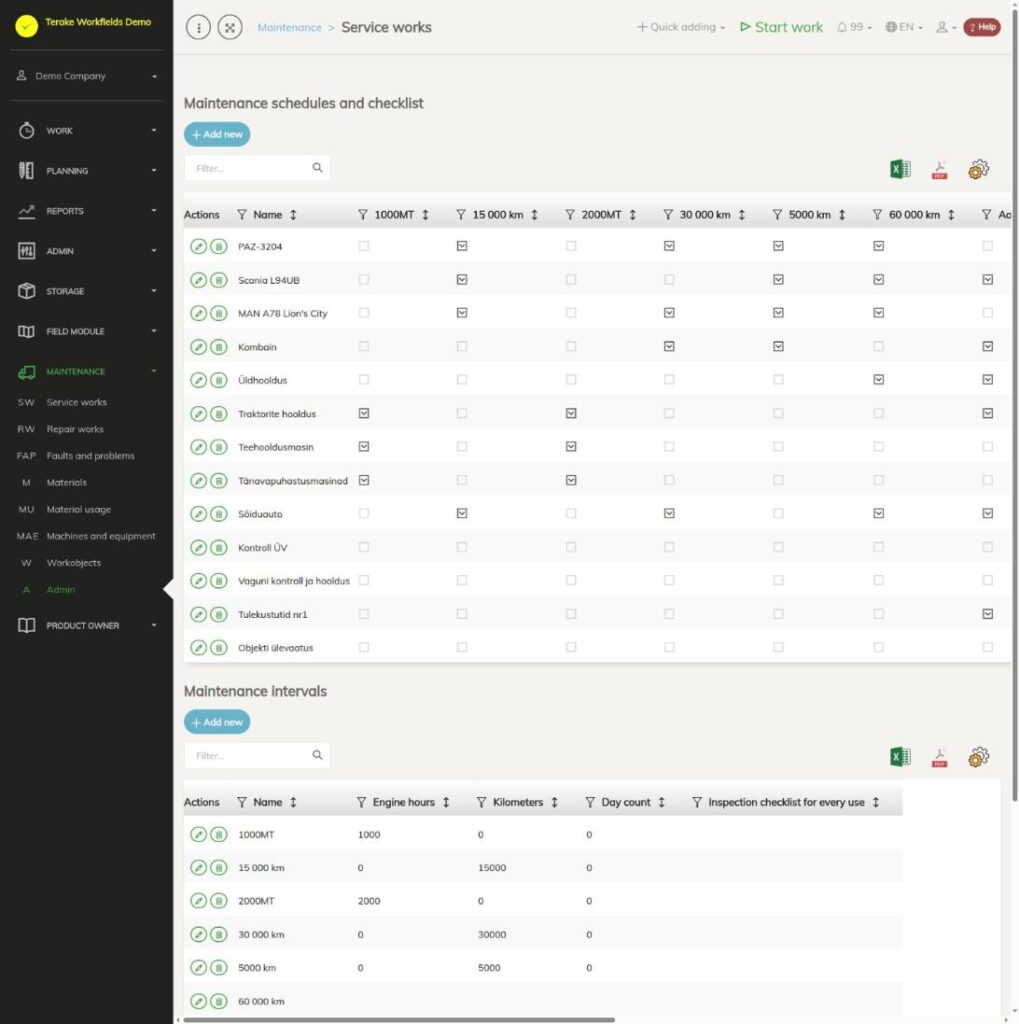The width and height of the screenshot is (1019, 1024).
Task: Uncheck 60 000 km for Üldhooldus
Action: coord(879,379)
